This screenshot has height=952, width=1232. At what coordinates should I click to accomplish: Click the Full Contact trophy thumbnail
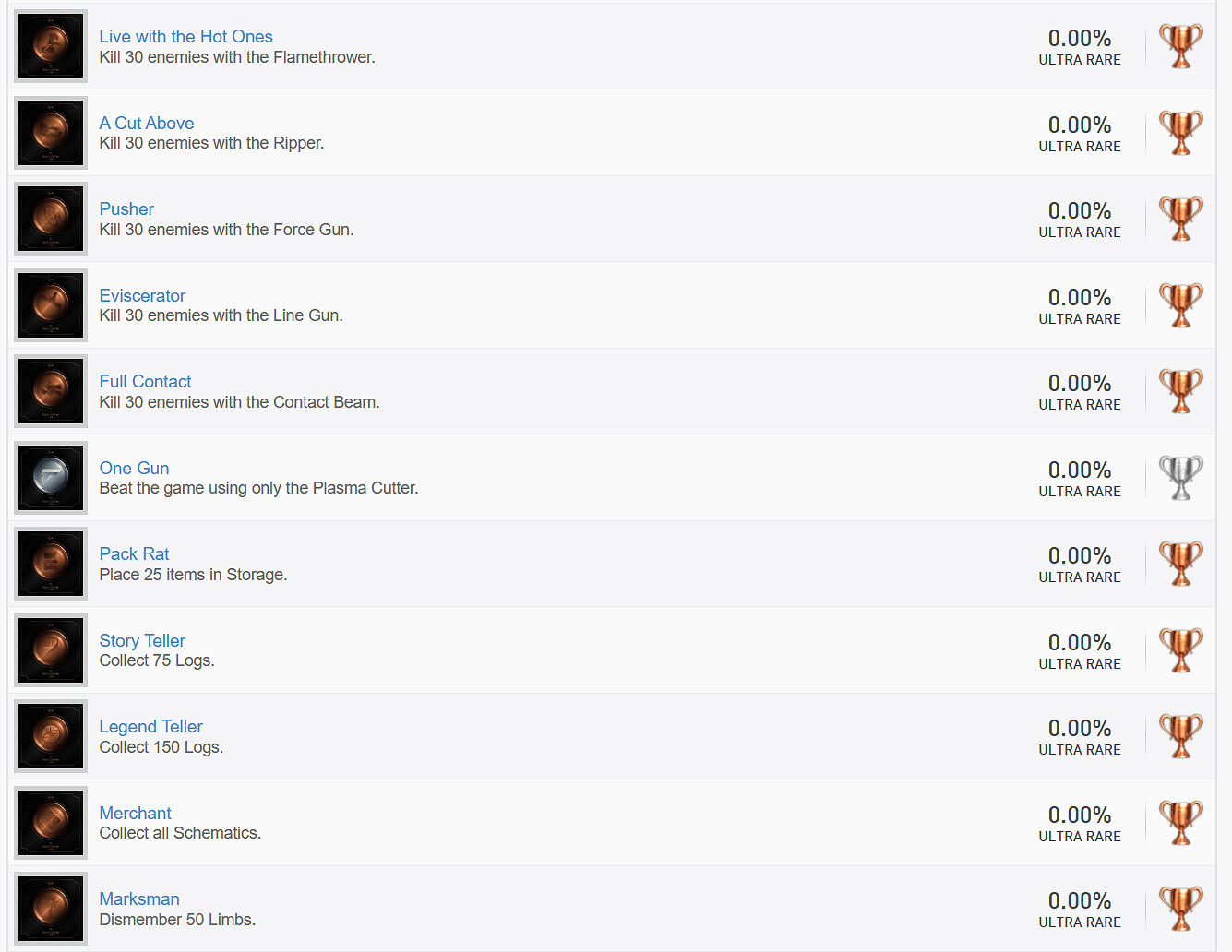pos(51,391)
